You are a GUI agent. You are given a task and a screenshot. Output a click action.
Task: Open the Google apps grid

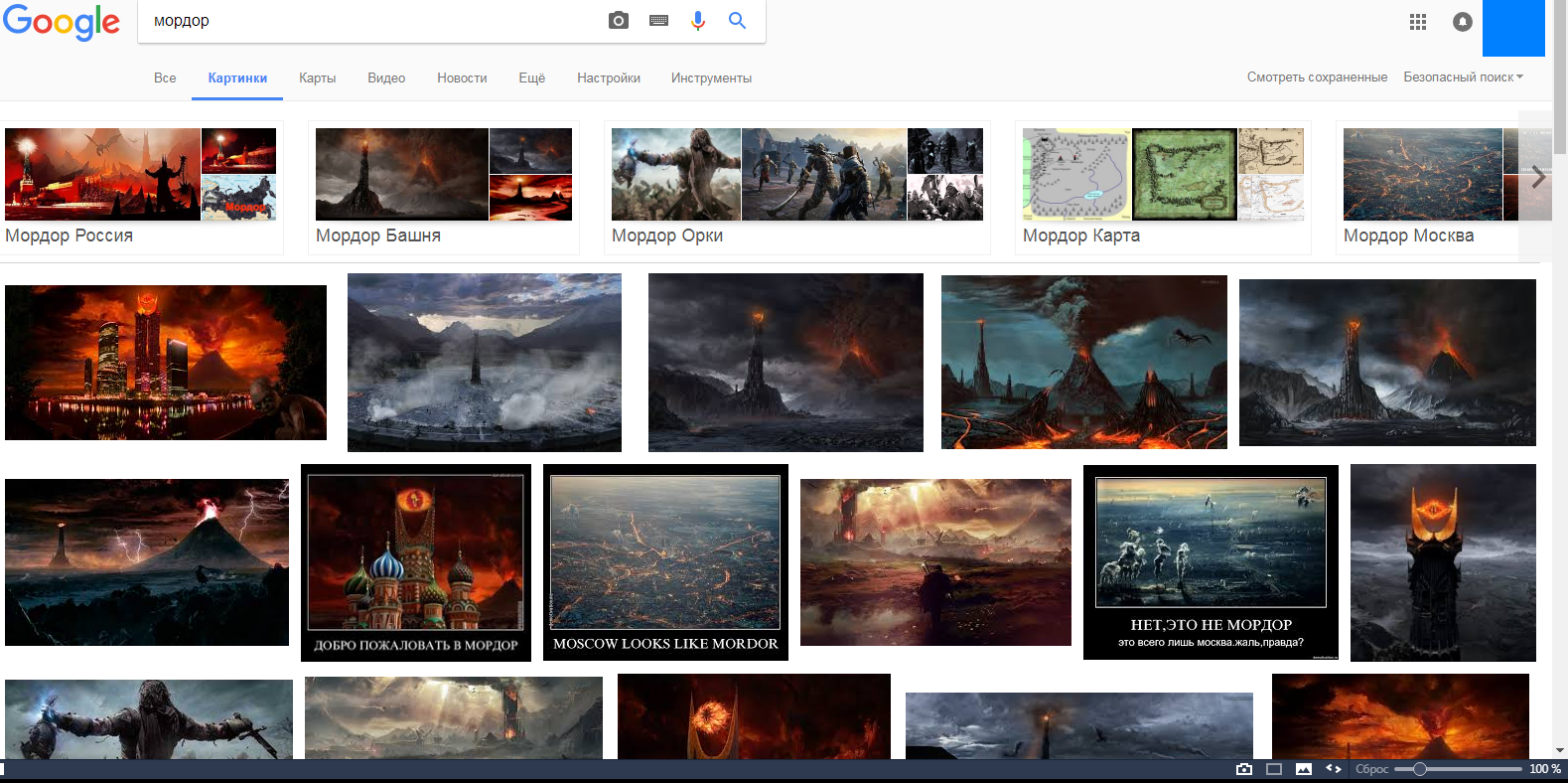(x=1418, y=22)
